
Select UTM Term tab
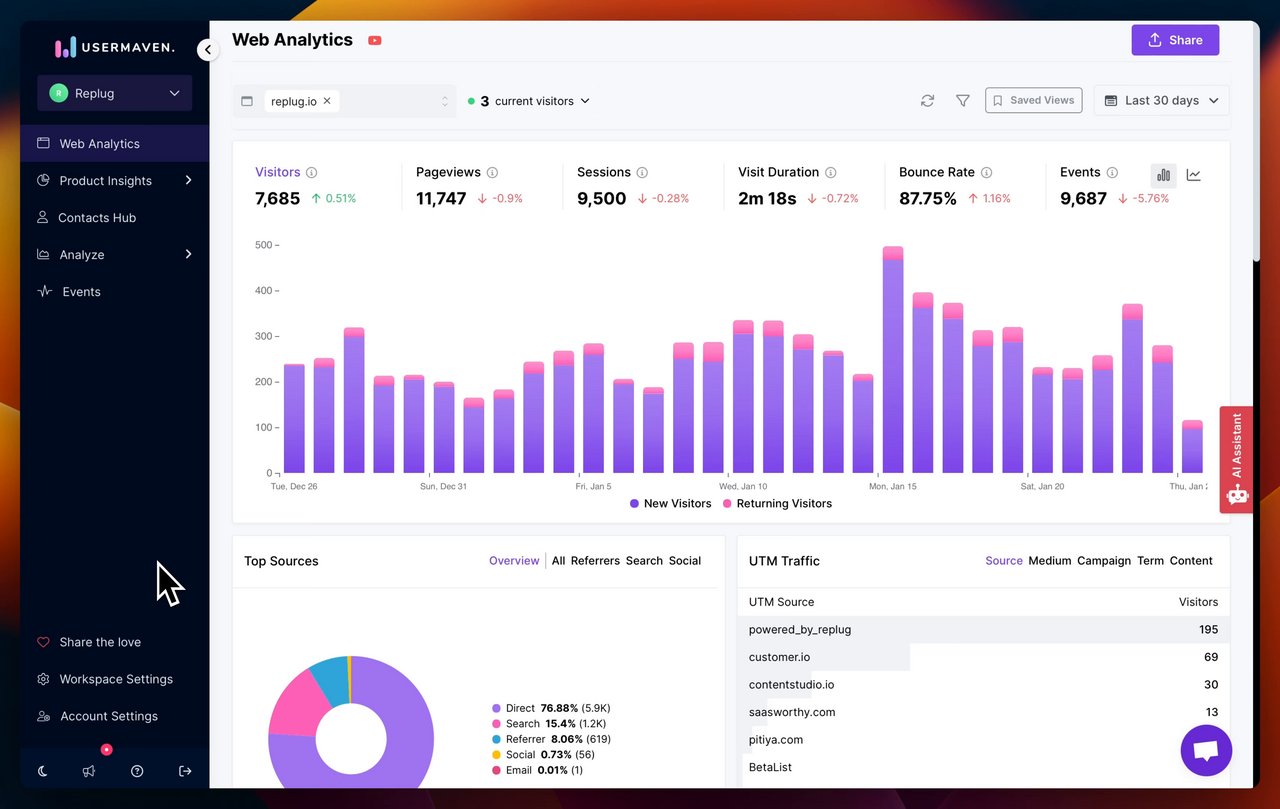(x=1150, y=561)
